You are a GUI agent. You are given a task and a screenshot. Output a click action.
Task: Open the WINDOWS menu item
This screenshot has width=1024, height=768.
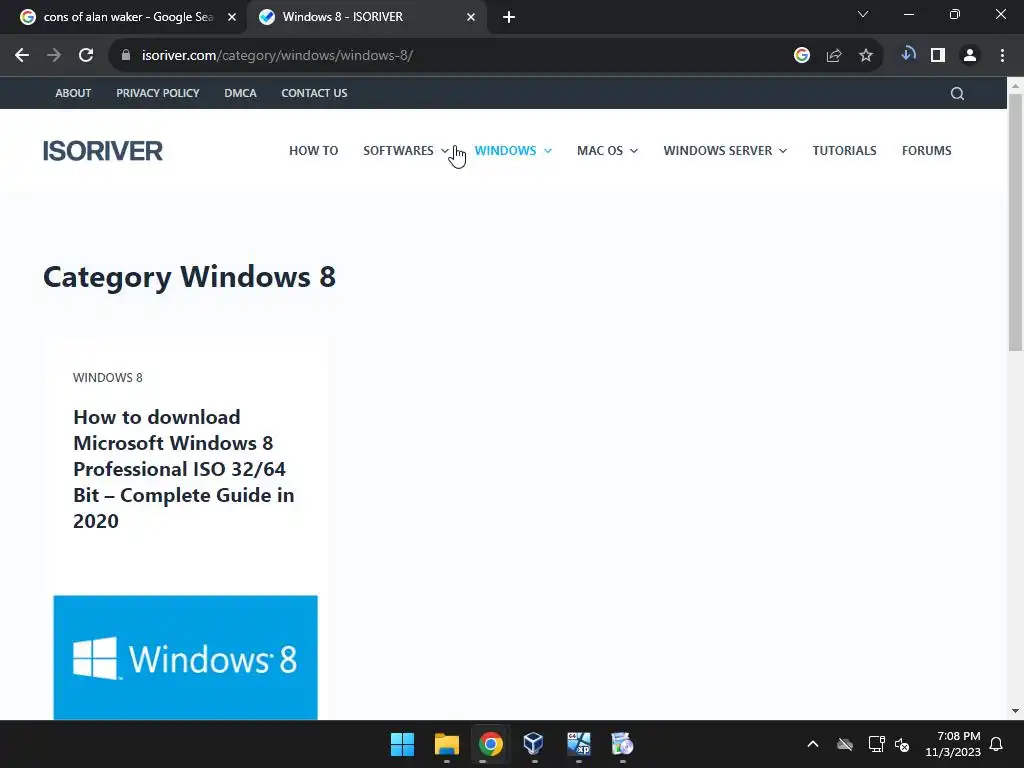coord(505,150)
